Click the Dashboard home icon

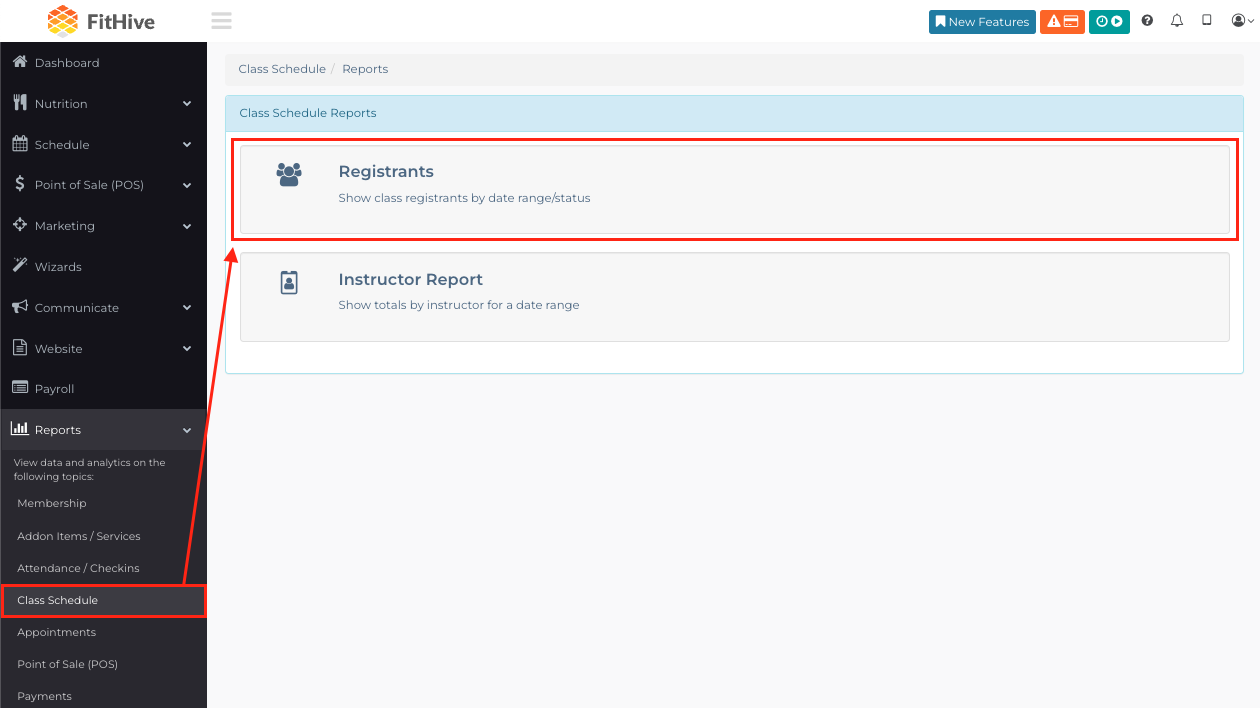tap(19, 62)
